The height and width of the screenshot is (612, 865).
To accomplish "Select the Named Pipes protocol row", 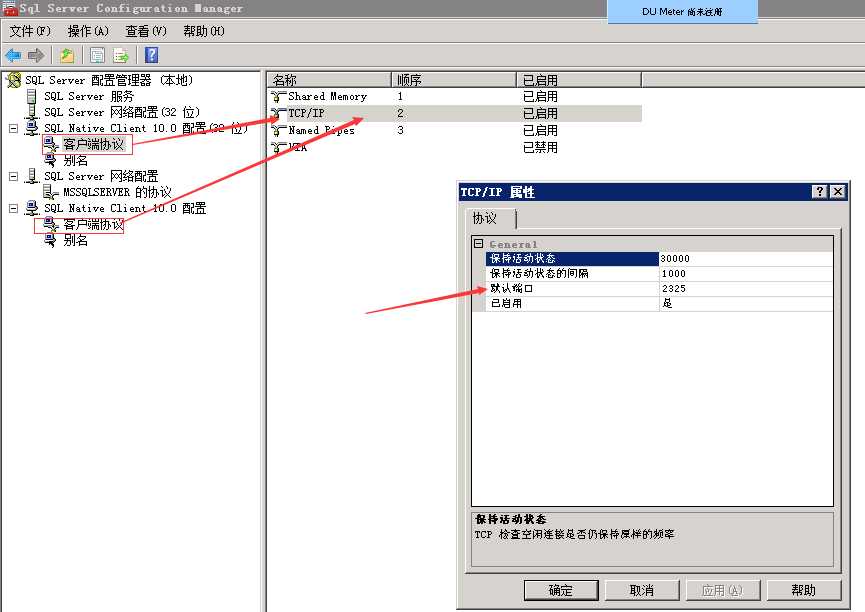I will [455, 131].
